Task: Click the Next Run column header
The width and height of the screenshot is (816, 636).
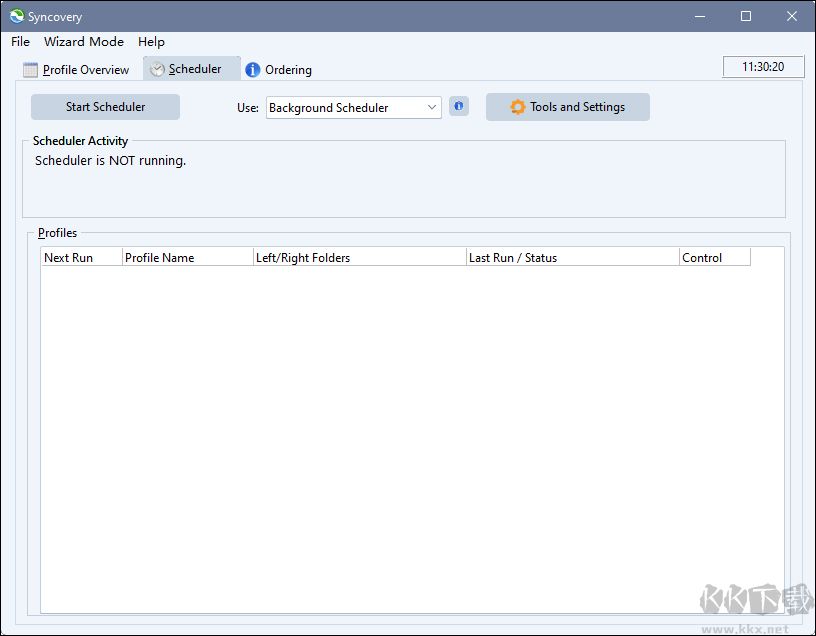Action: [81, 258]
